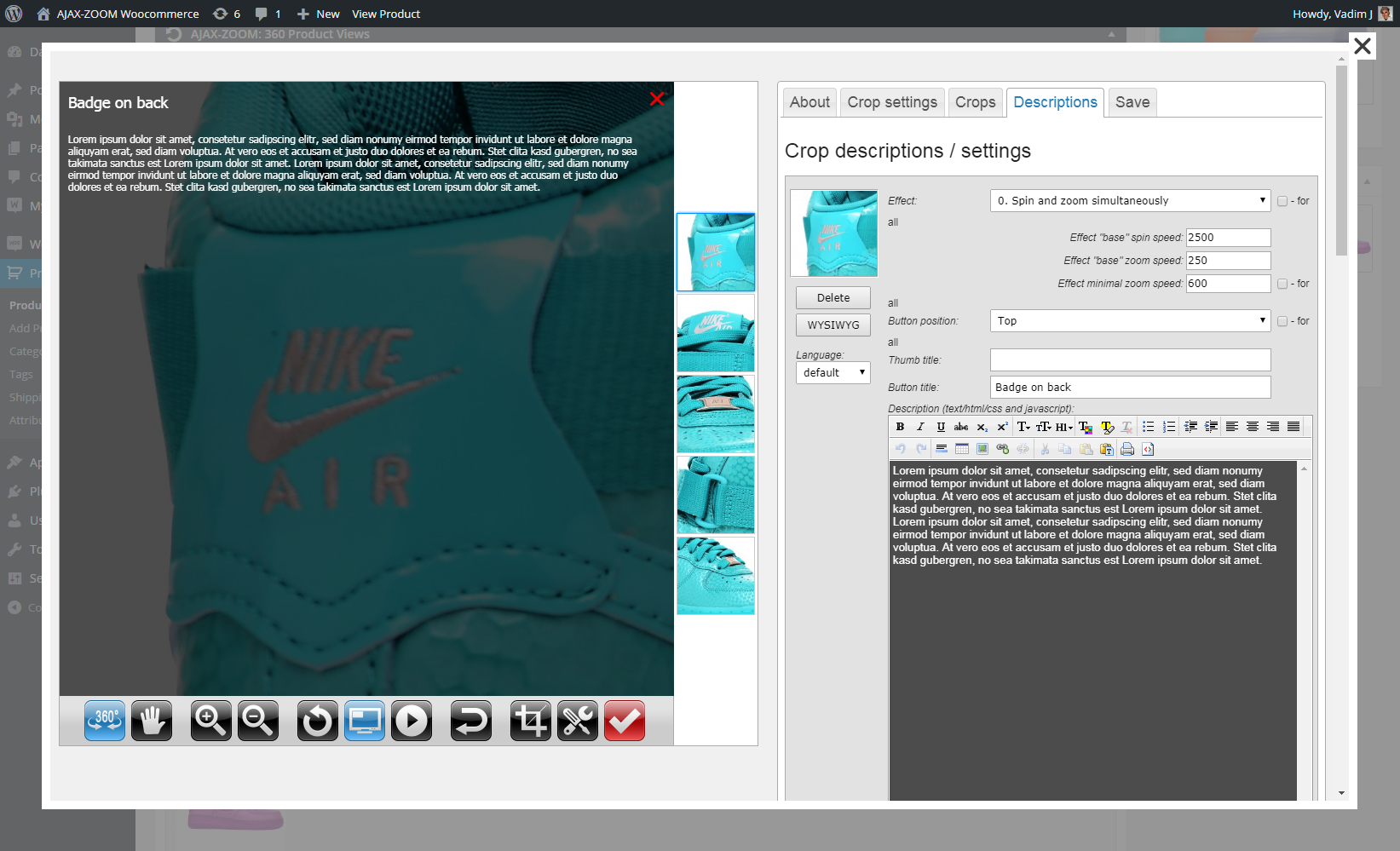Viewport: 1400px width, 851px height.
Task: Apply underline formatting in description editor
Action: pyautogui.click(x=941, y=427)
